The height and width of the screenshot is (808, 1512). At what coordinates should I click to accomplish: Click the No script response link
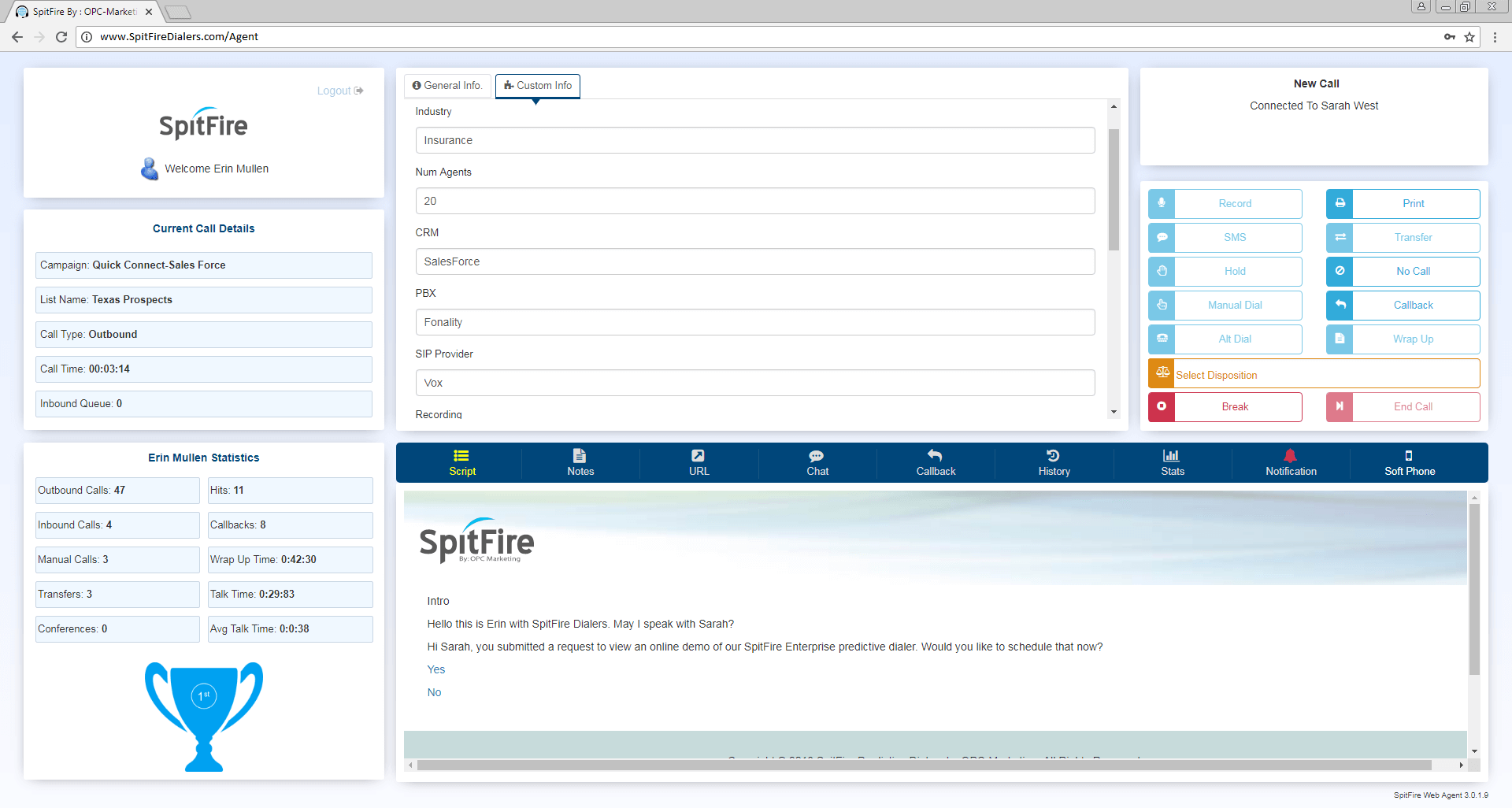[434, 692]
